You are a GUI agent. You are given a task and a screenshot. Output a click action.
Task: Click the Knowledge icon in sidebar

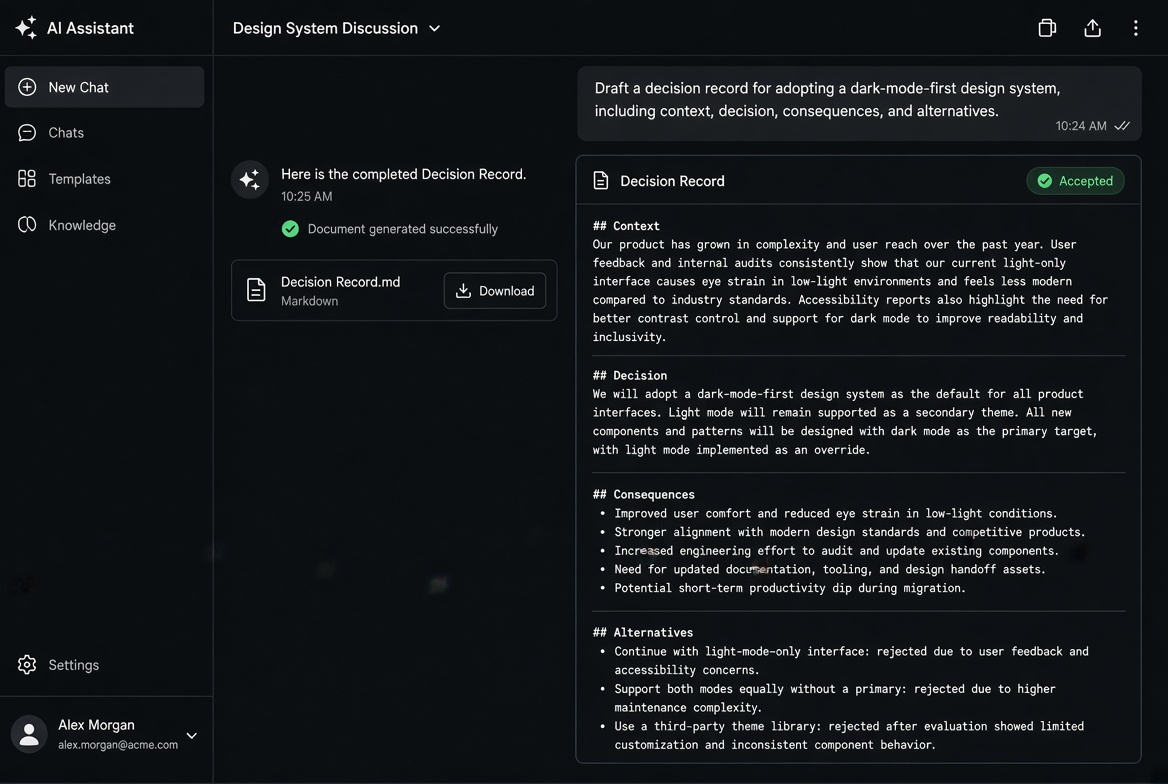pos(27,225)
